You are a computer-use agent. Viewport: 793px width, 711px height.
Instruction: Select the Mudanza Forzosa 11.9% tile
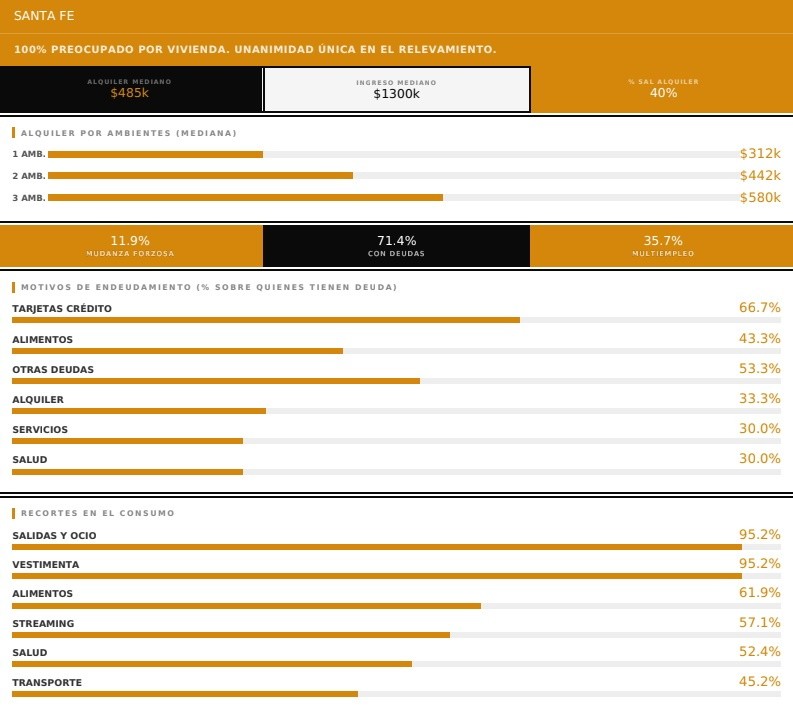(130, 246)
